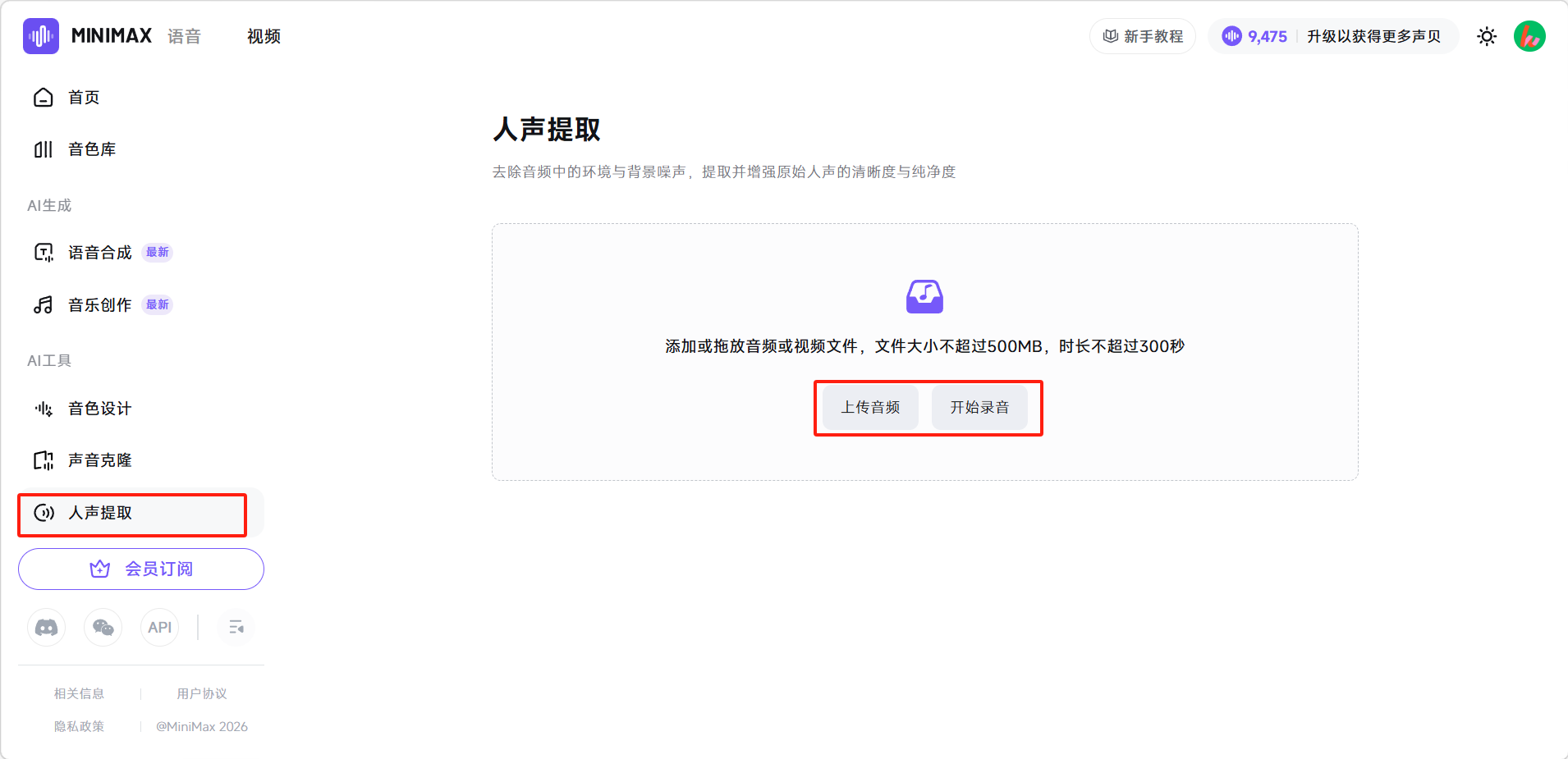The width and height of the screenshot is (1568, 759).
Task: Open 语音合成 in the sidebar
Action: pos(99,253)
